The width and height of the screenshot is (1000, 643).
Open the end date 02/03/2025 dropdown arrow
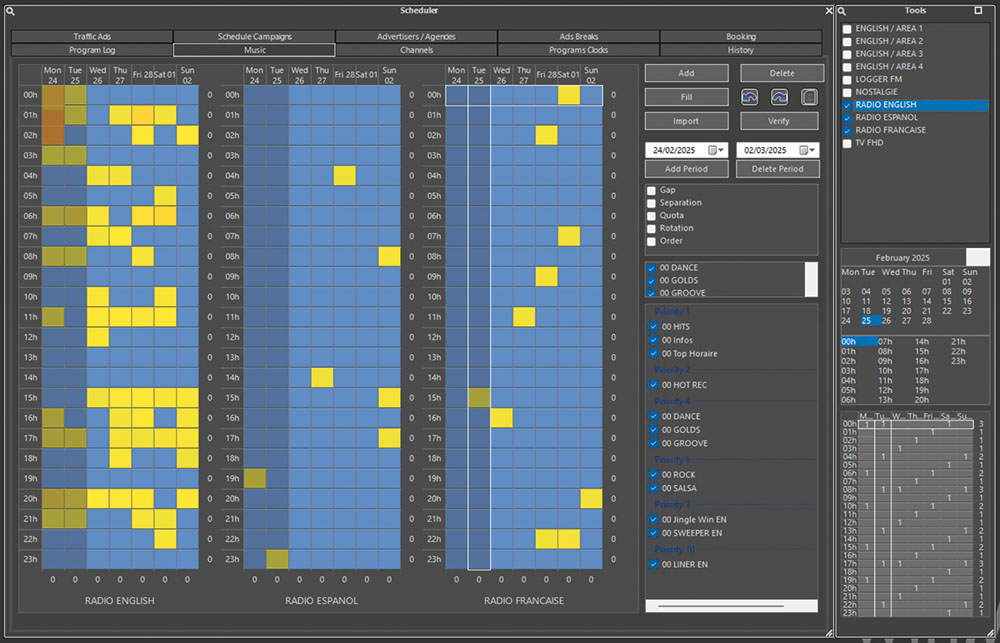pyautogui.click(x=813, y=150)
